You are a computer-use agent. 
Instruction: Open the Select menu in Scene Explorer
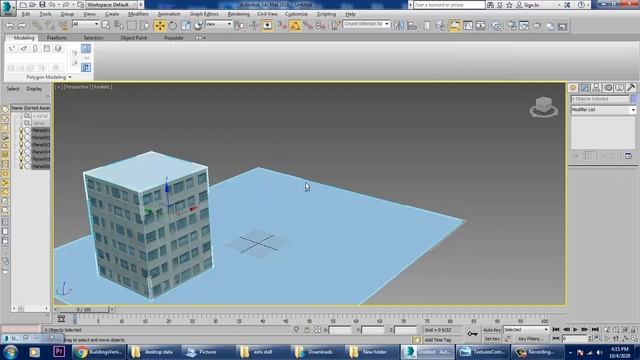point(13,89)
